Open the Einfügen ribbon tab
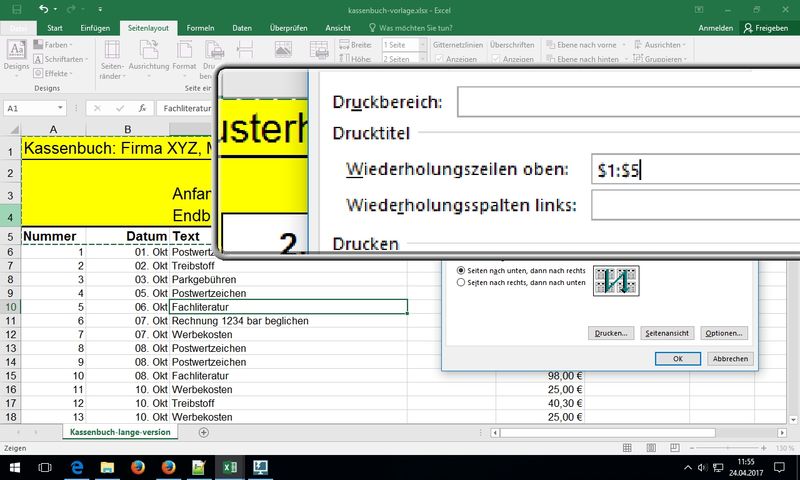The image size is (800, 480). [95, 28]
